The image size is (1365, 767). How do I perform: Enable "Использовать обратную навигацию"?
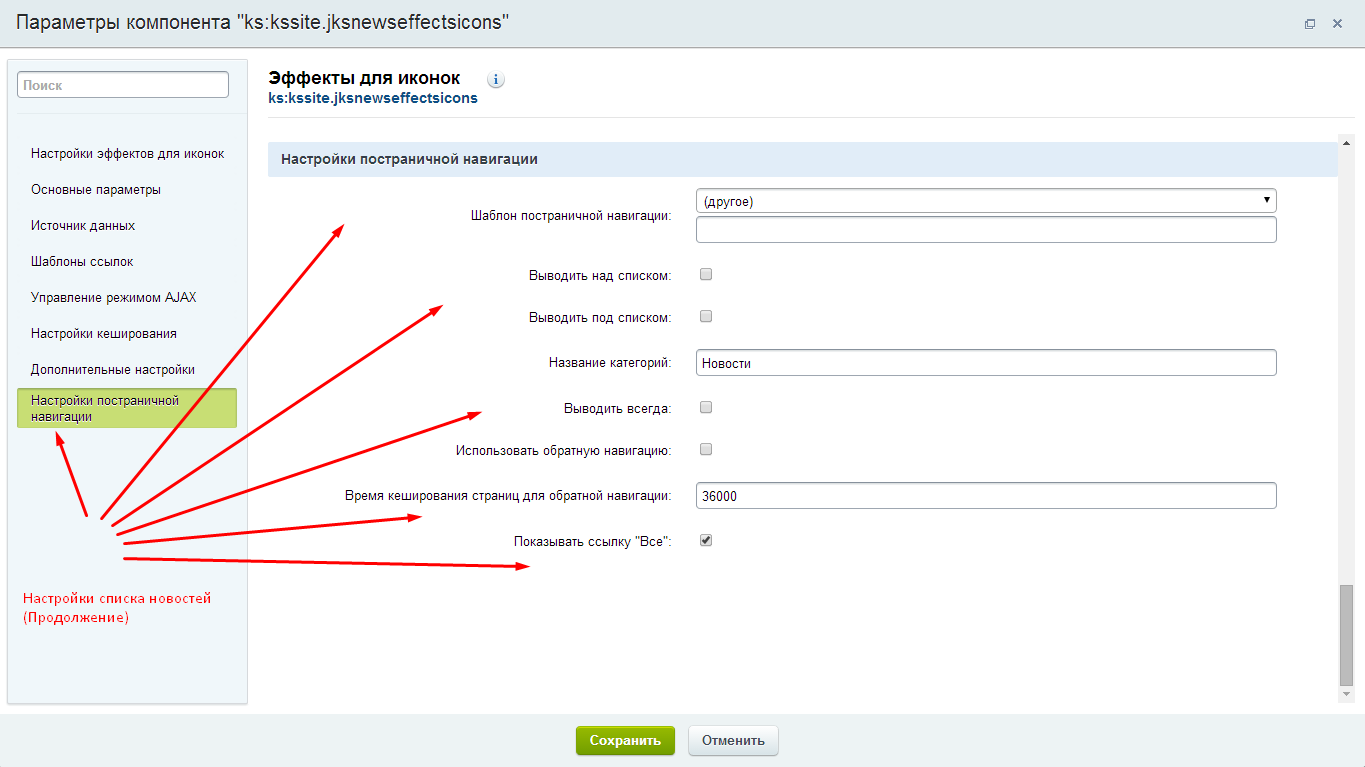(705, 448)
